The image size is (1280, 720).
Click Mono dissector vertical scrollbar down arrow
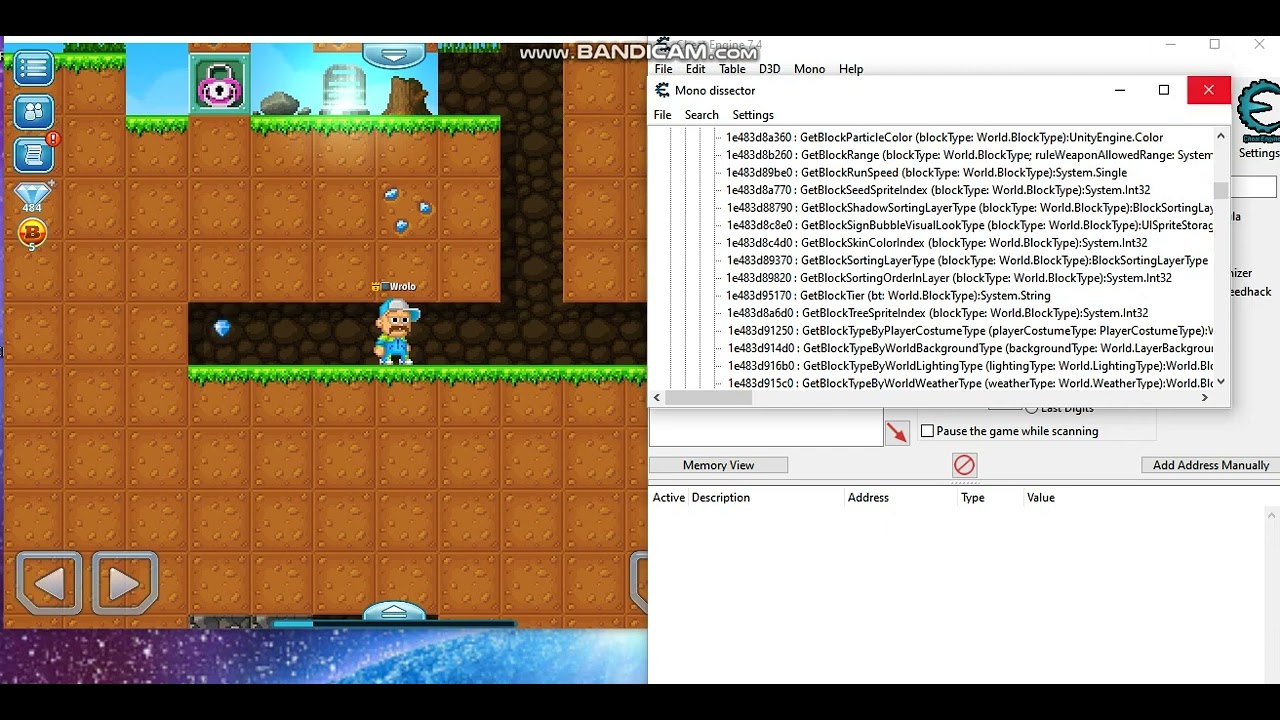(1221, 382)
